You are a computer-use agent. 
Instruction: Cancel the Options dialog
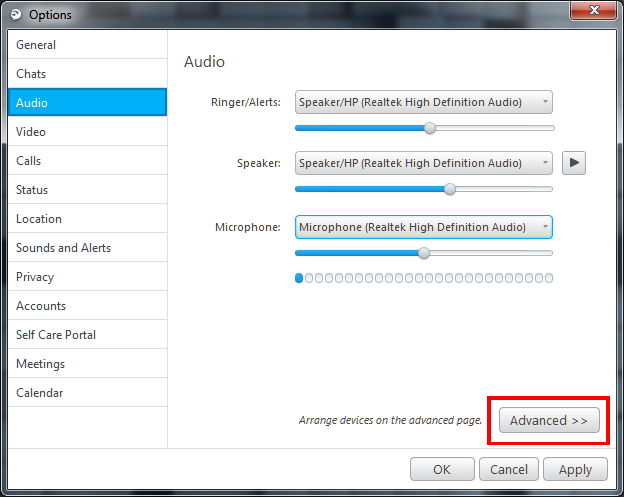(x=509, y=469)
